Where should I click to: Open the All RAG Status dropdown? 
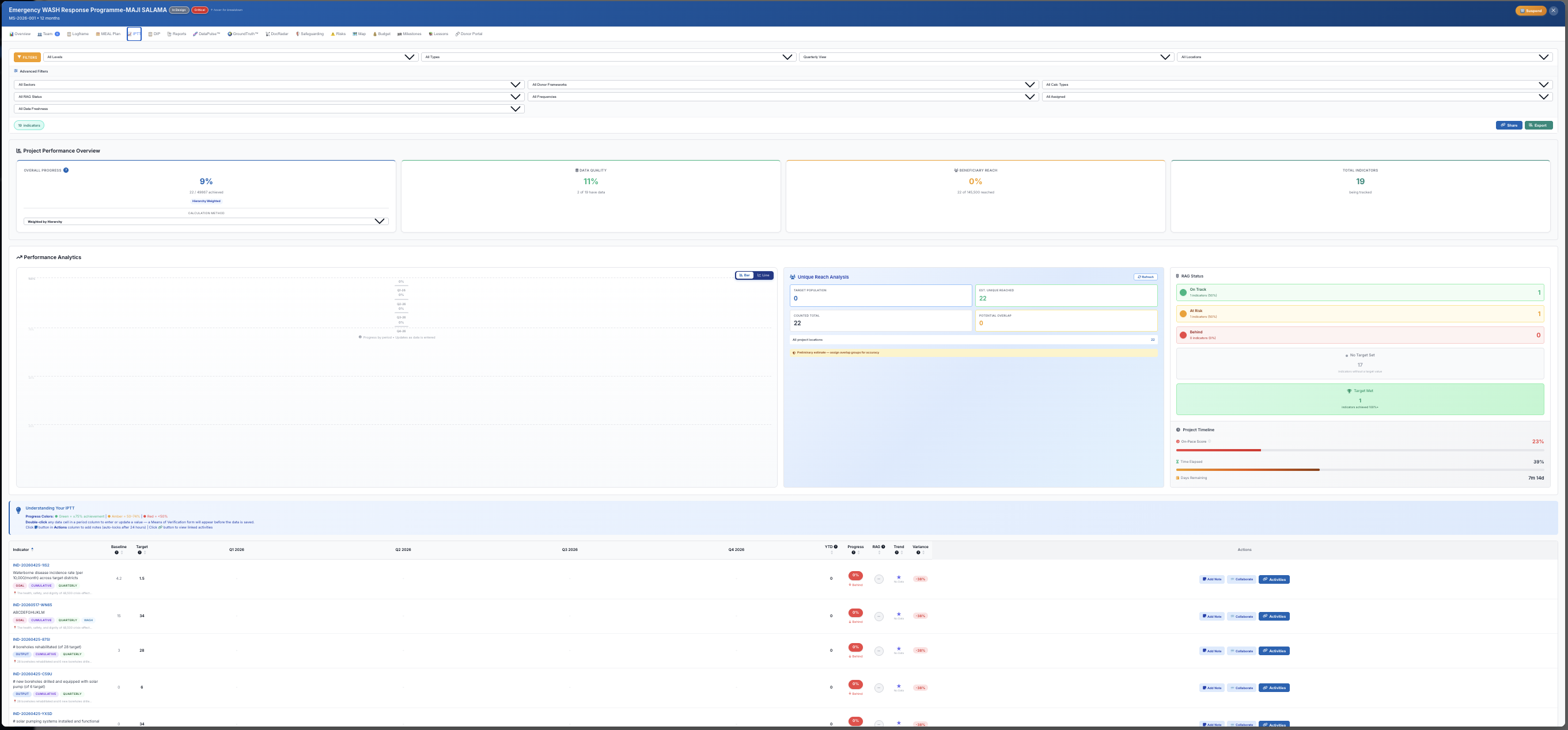coord(269,97)
